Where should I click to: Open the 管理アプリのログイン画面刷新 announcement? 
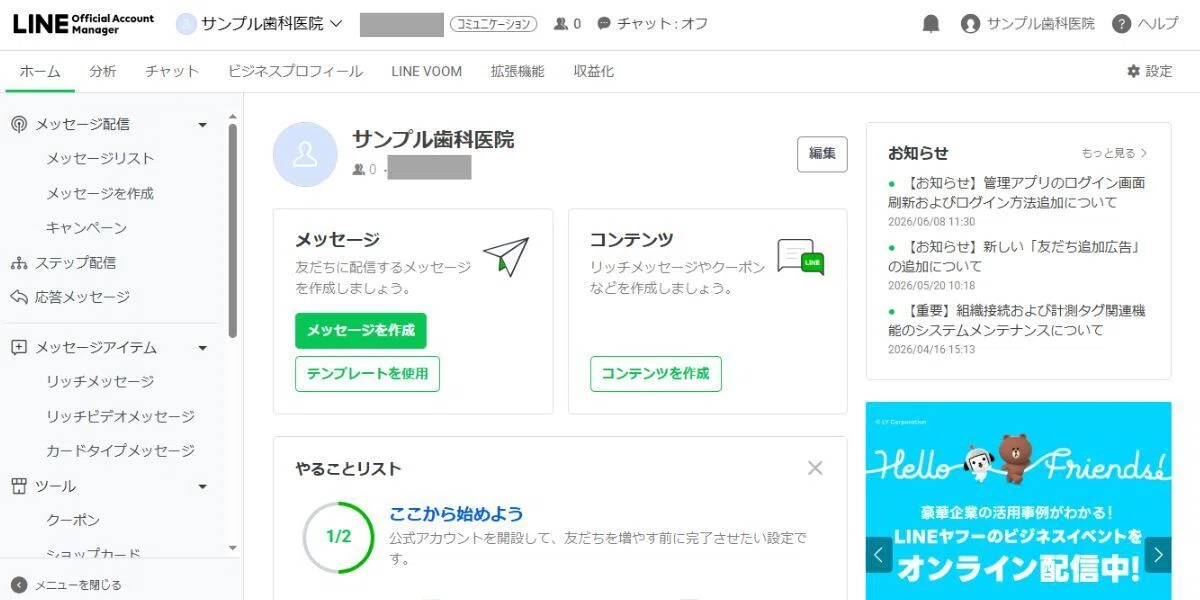pyautogui.click(x=1017, y=193)
